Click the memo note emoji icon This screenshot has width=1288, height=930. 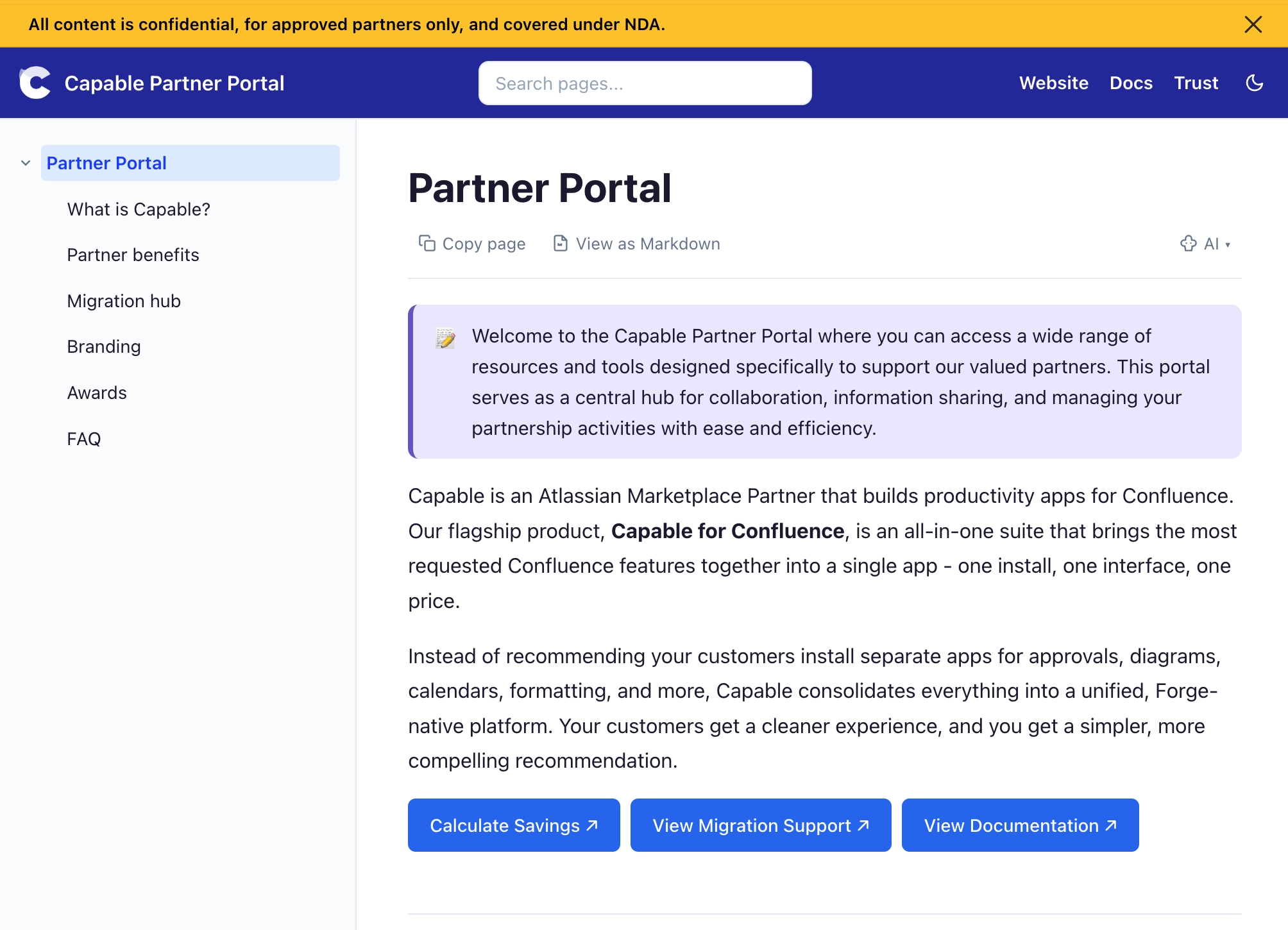tap(445, 337)
